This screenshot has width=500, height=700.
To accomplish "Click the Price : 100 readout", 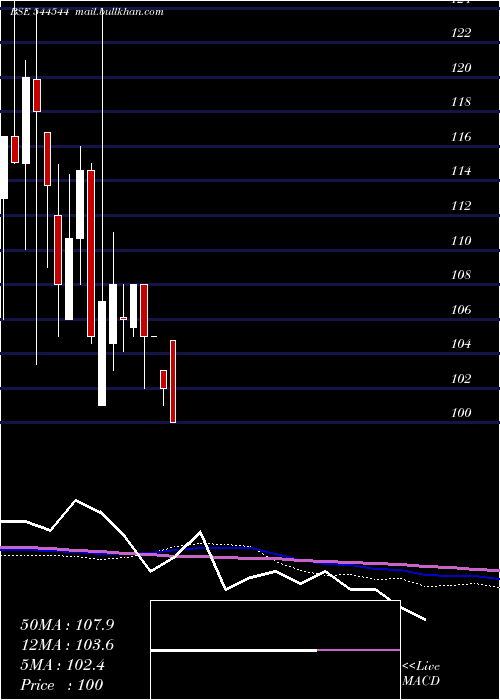I will tap(62, 685).
